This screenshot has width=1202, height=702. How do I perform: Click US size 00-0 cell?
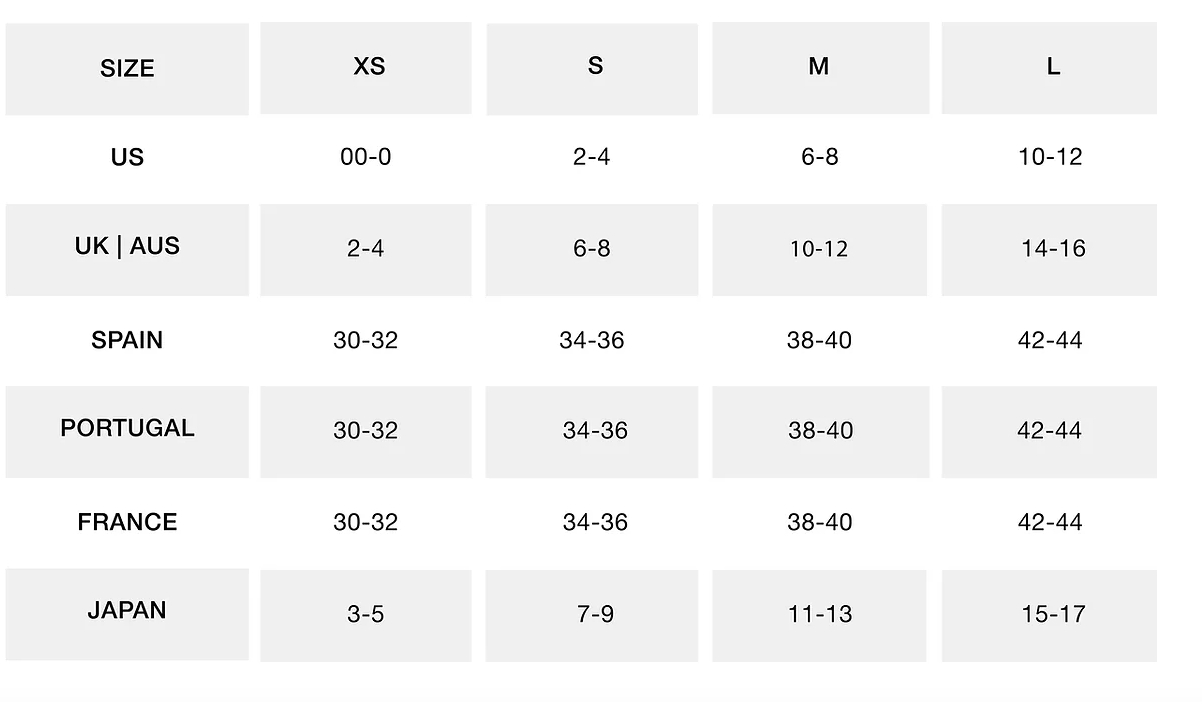tap(366, 157)
